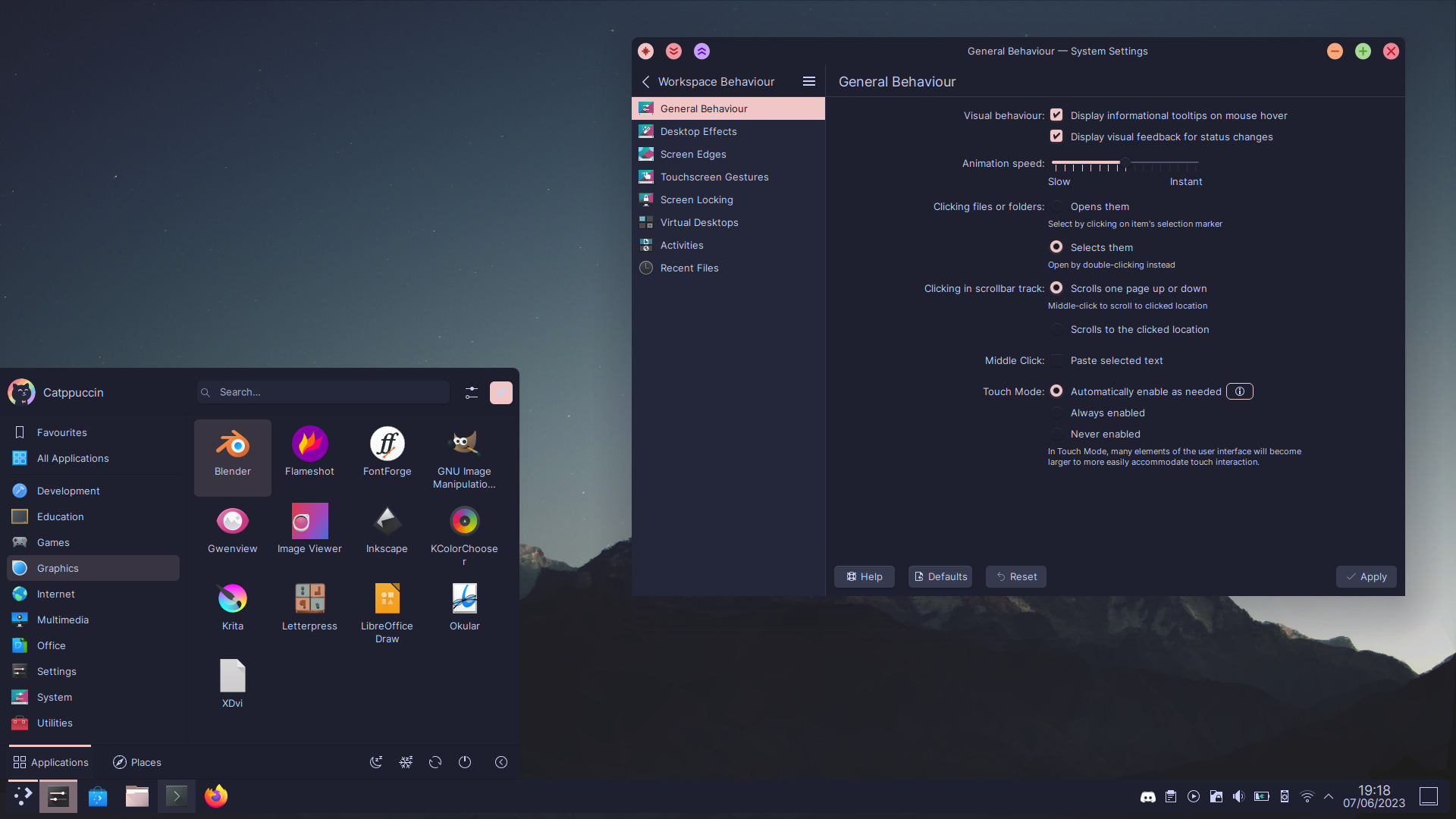Launch Blender from the app grid
This screenshot has width=1456, height=819.
click(232, 455)
